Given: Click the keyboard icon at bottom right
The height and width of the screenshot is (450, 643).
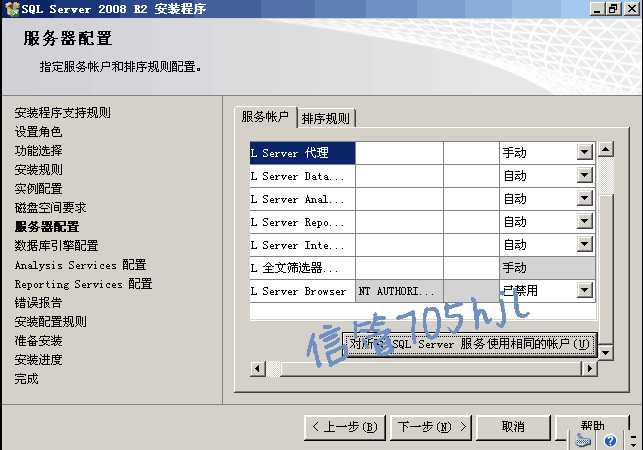Looking at the screenshot, I should pos(583,441).
